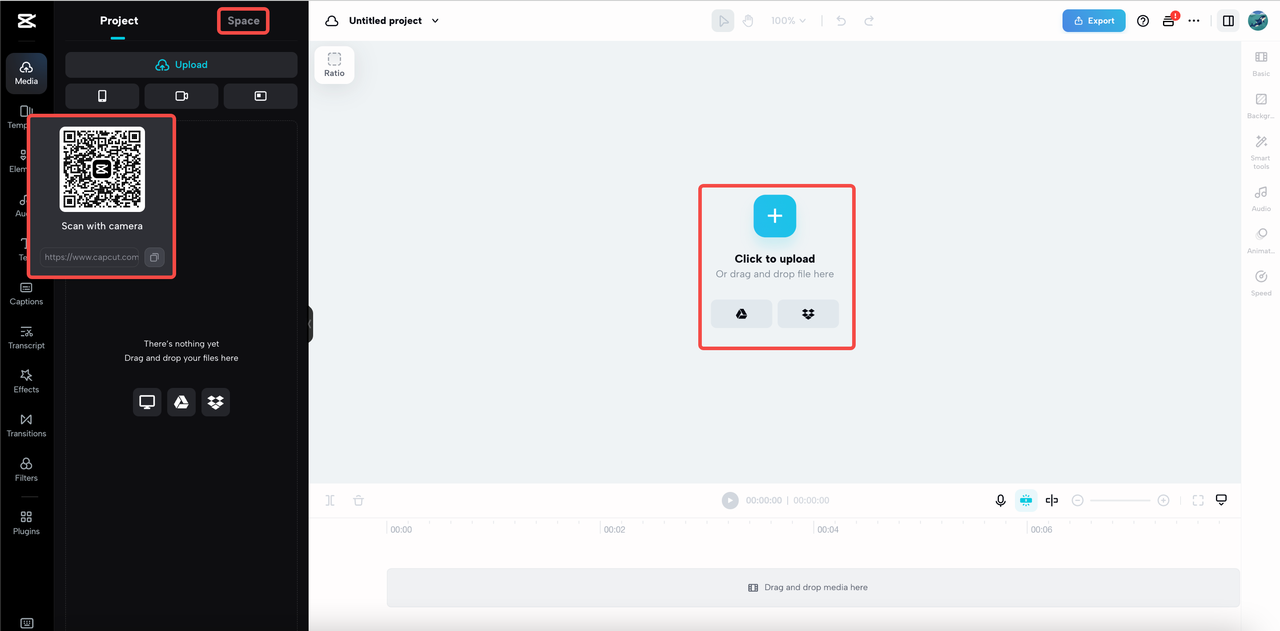Image resolution: width=1280 pixels, height=631 pixels.
Task: Open the 100% zoom dropdown
Action: [788, 21]
